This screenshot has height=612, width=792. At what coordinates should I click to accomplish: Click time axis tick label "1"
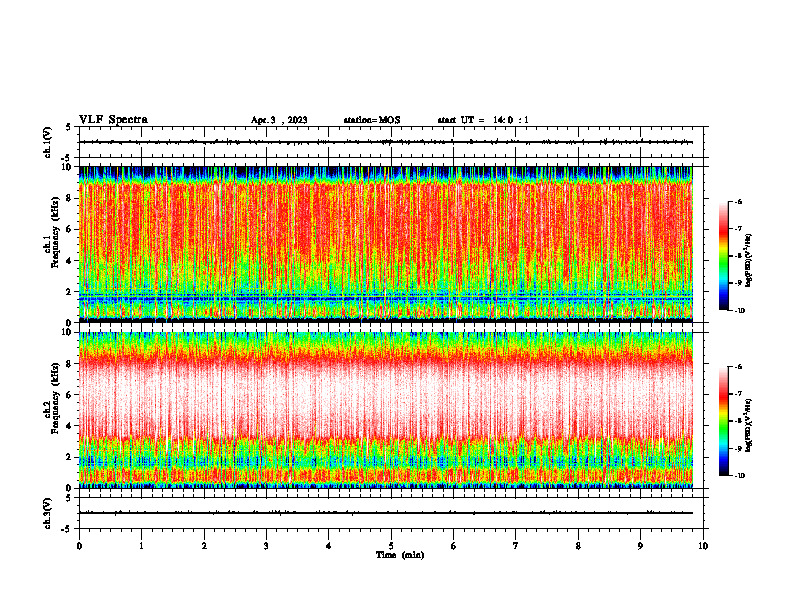tap(141, 546)
